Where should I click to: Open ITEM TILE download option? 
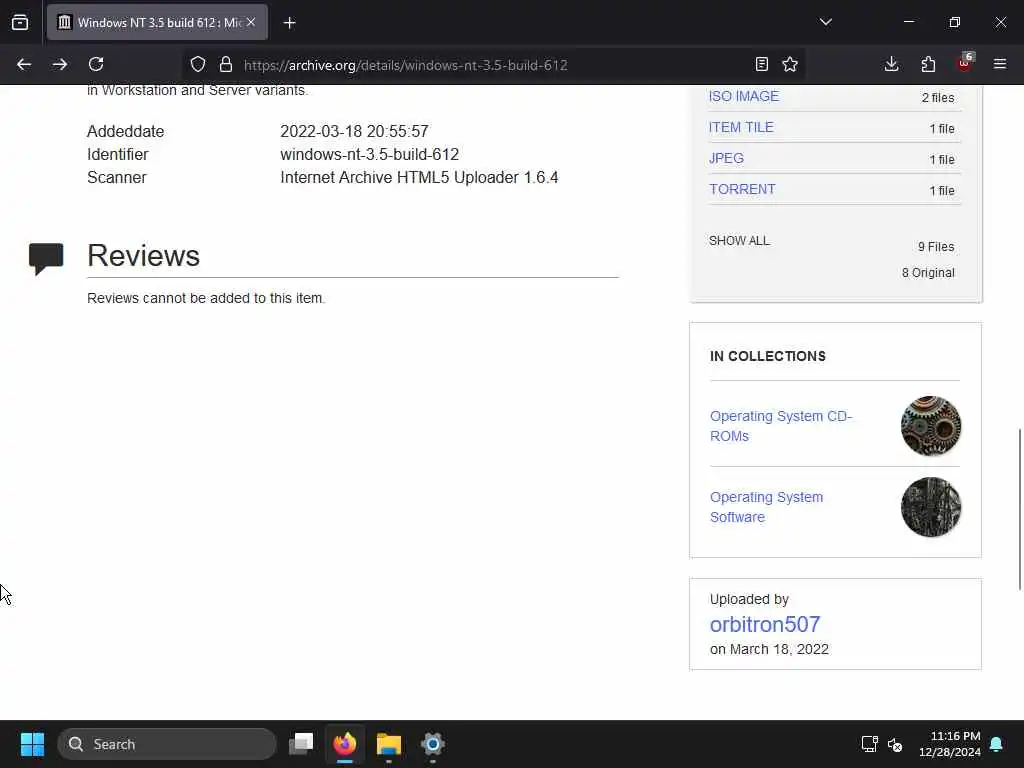pos(741,127)
